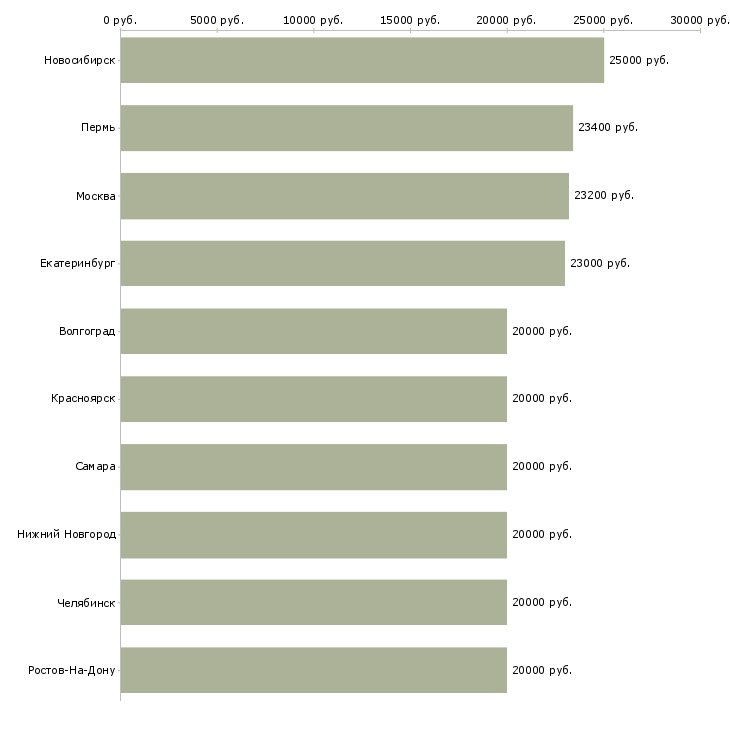This screenshot has width=730, height=730.
Task: Click the 25000 руб. value label
Action: pyautogui.click(x=638, y=60)
